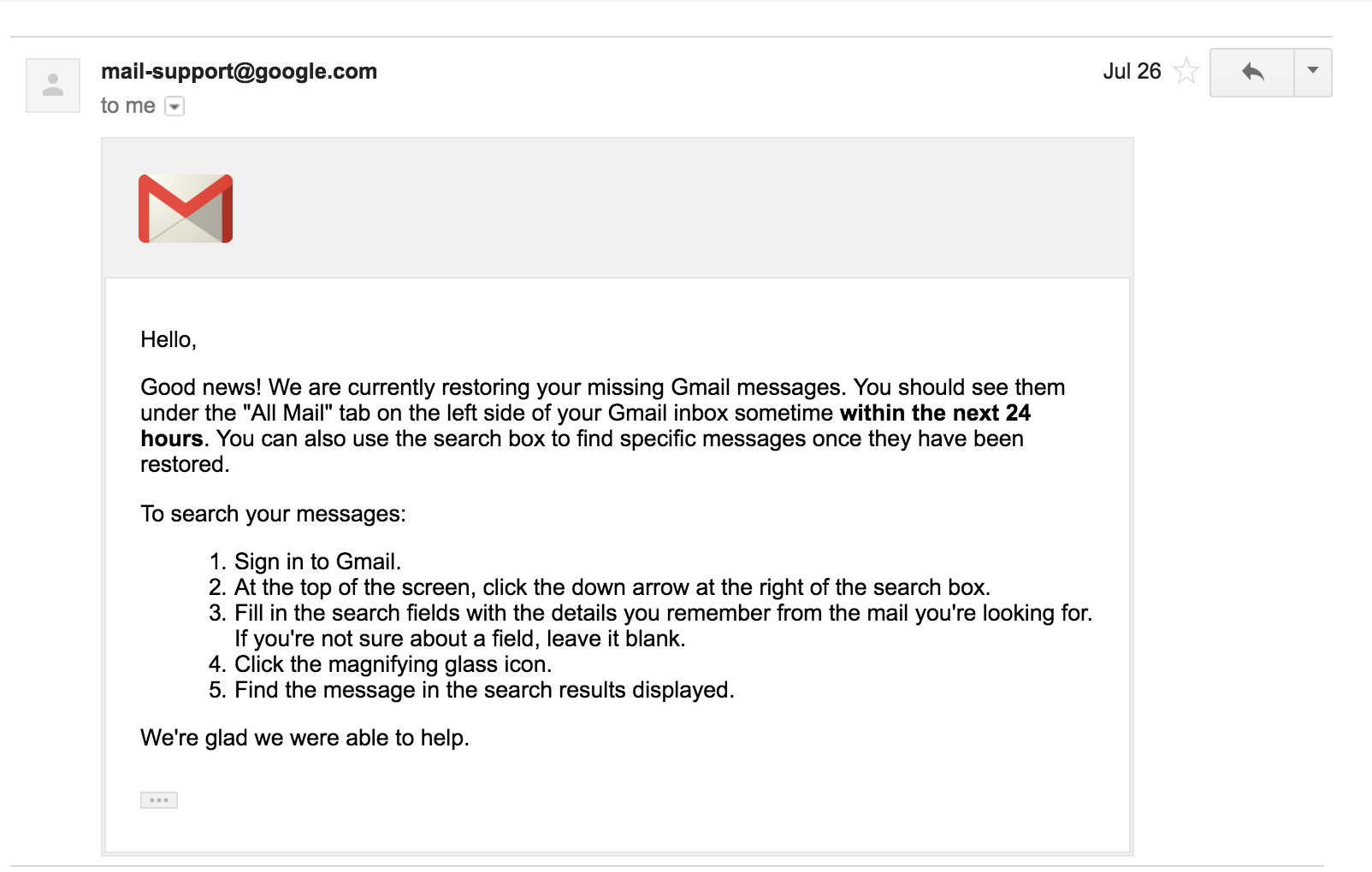The width and height of the screenshot is (1372, 872).
Task: Click the sender address mail-support@google.com
Action: [239, 71]
